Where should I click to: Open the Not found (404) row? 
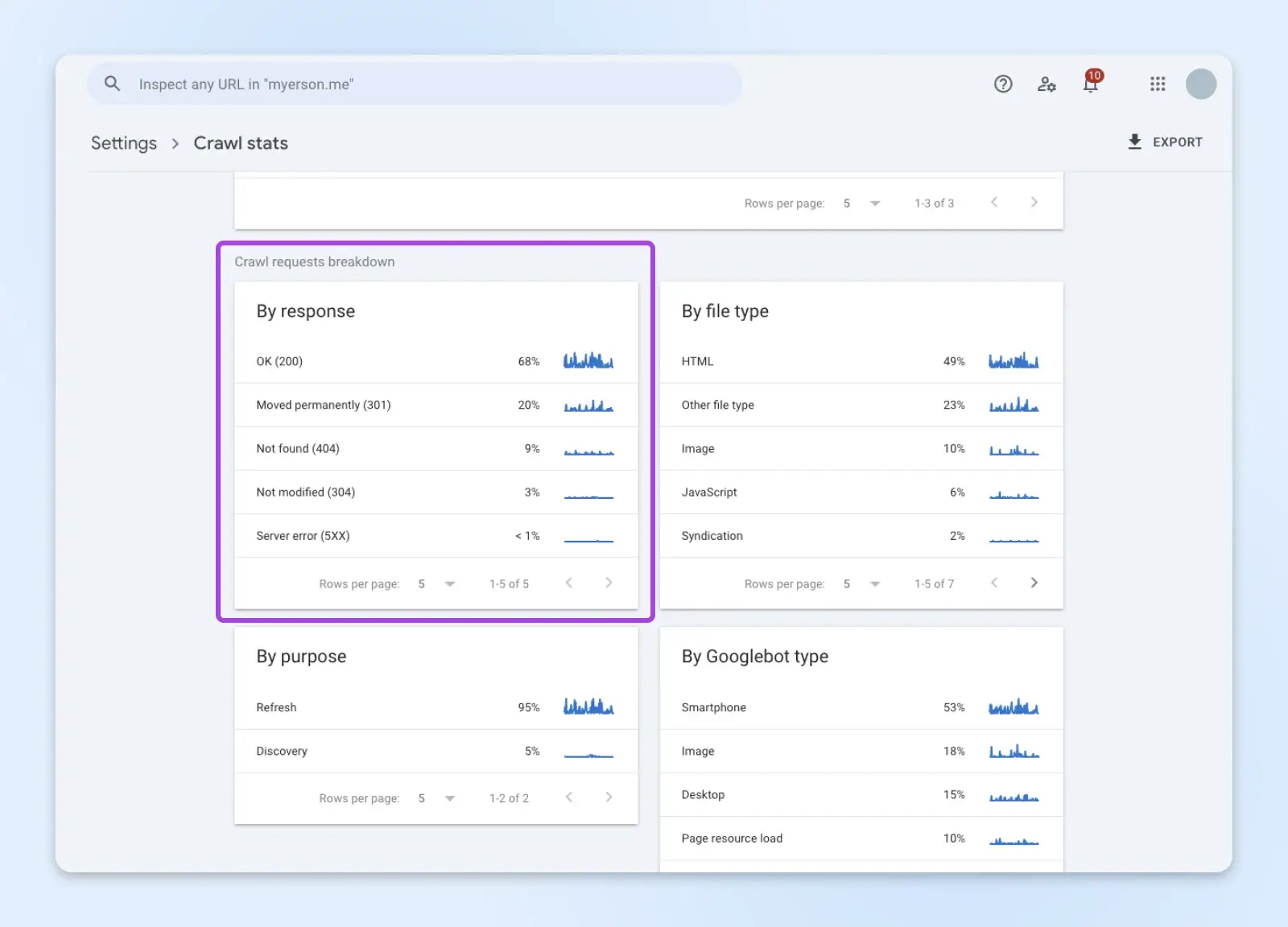pos(436,449)
